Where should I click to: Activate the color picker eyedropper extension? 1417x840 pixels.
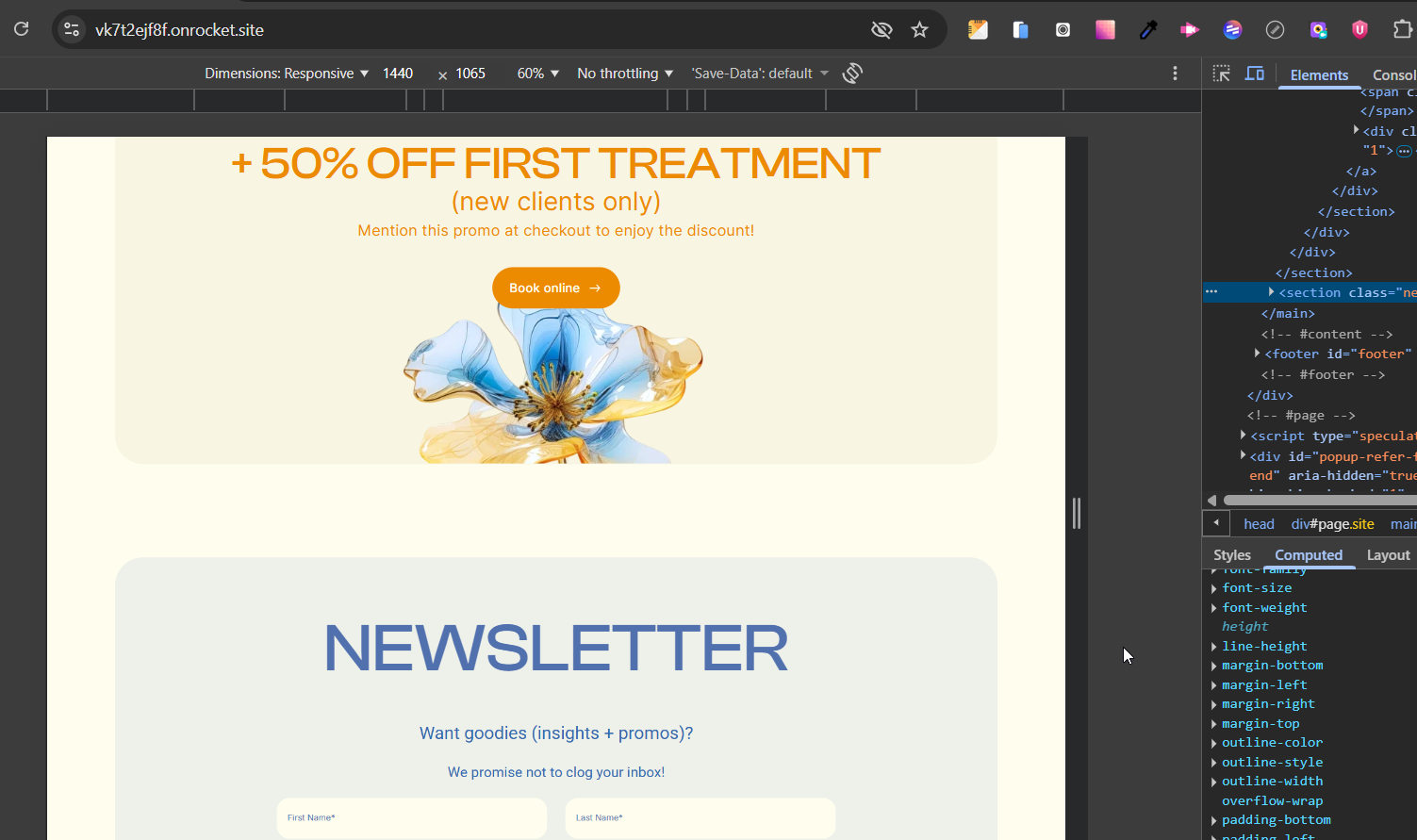[x=1148, y=30]
